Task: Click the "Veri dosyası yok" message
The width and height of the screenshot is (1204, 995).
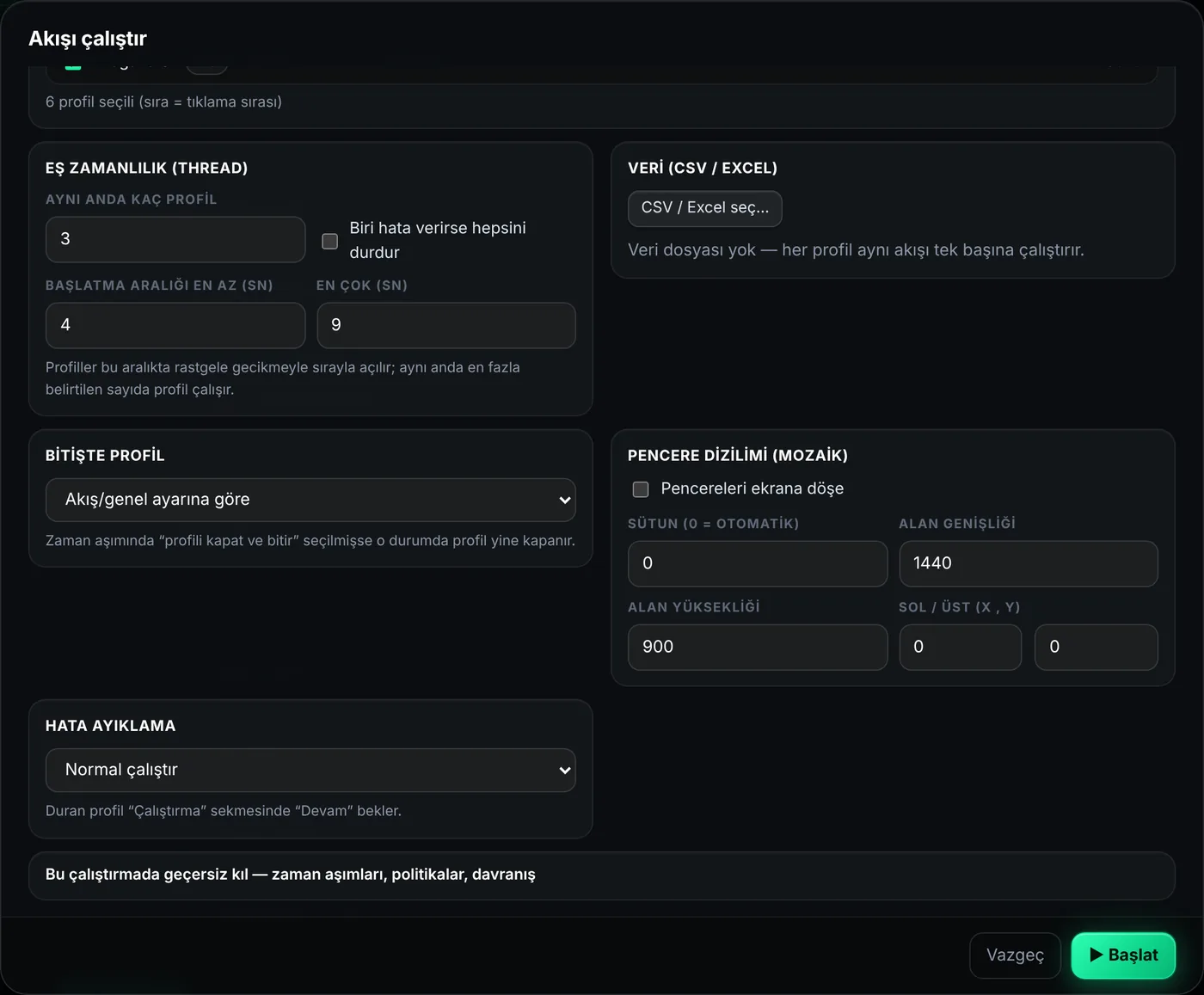Action: 856,250
